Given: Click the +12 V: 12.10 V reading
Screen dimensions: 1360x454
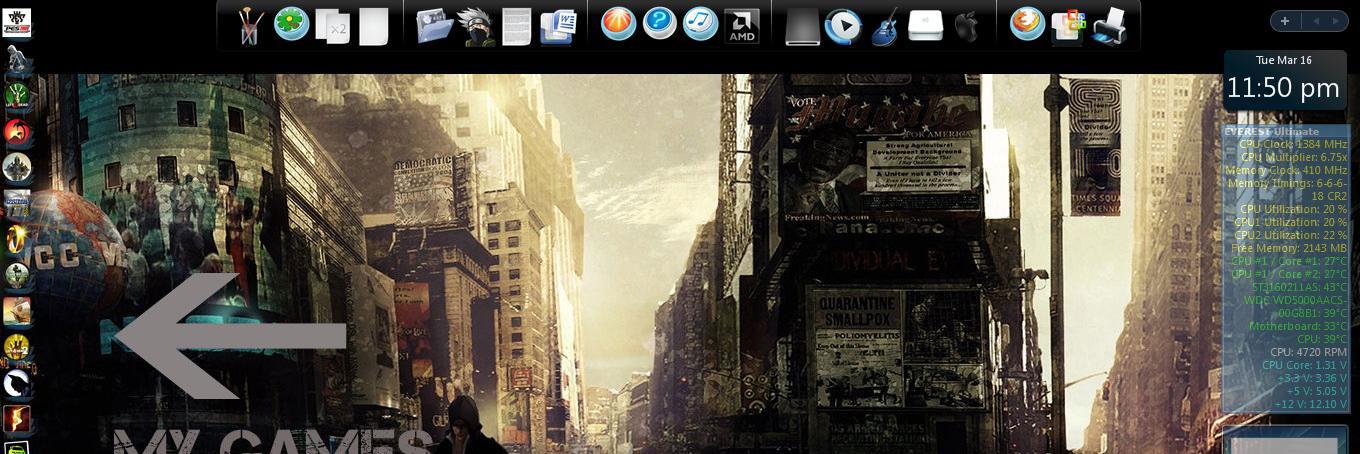Looking at the screenshot, I should pyautogui.click(x=1310, y=404).
